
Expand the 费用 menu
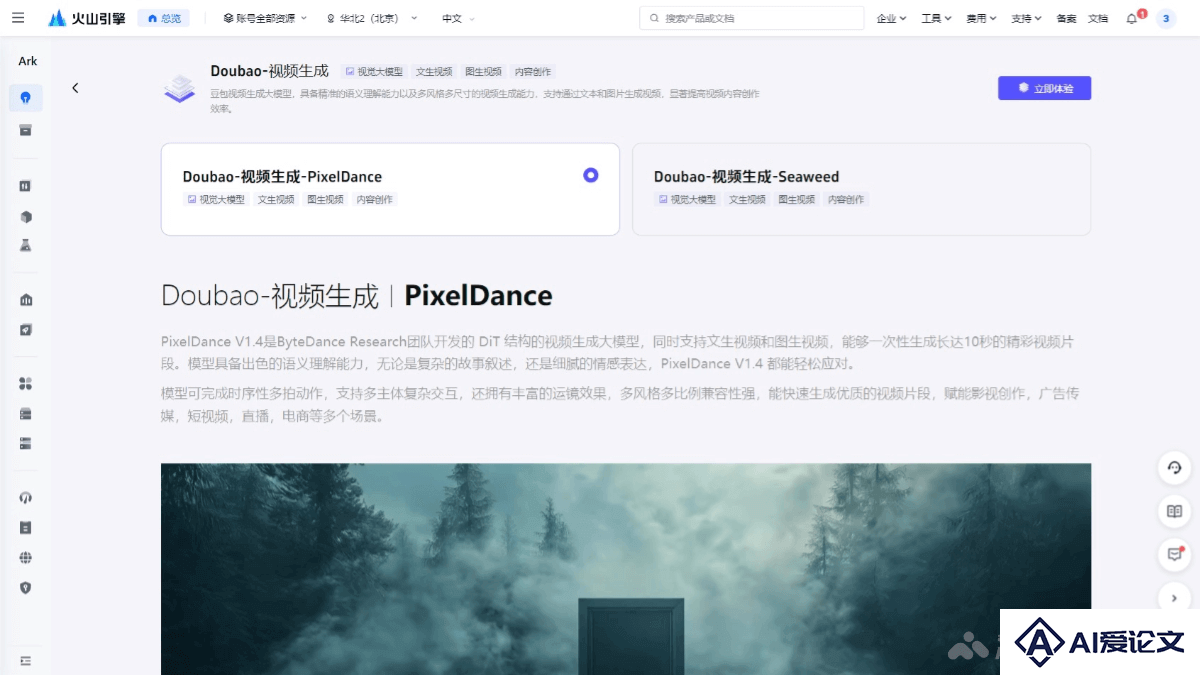pos(982,18)
